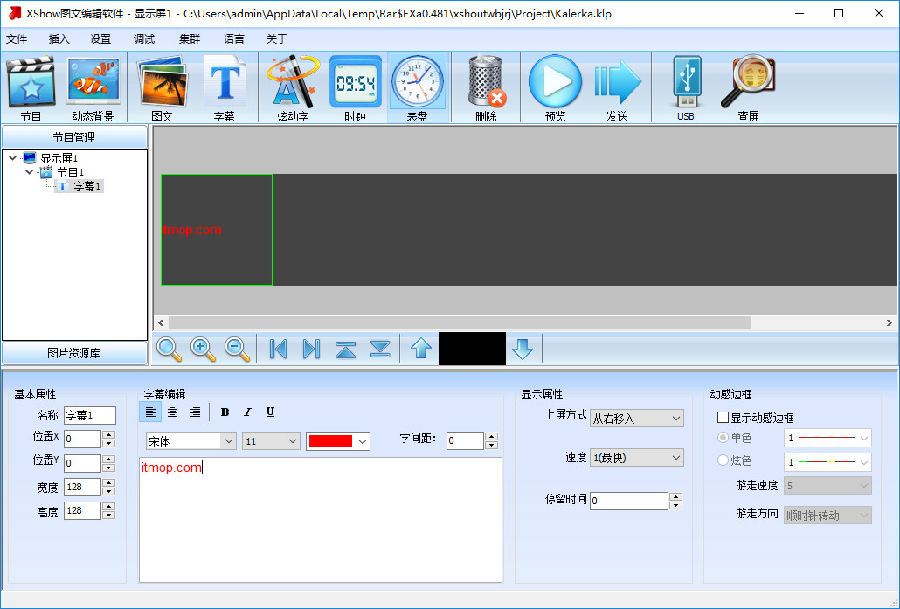This screenshot has height=609, width=900.
Task: Select the 单色 radio button
Action: pos(723,438)
